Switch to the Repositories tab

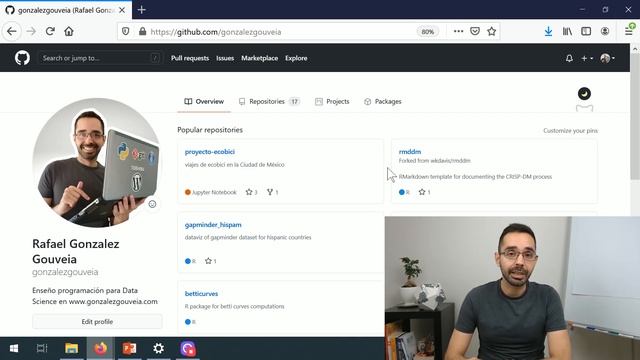[x=269, y=102]
